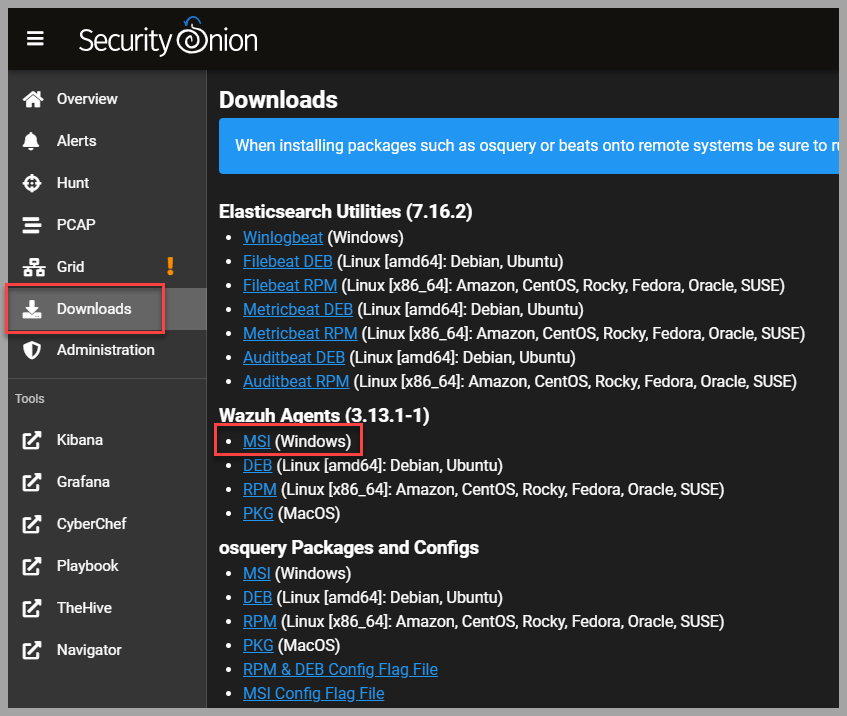The height and width of the screenshot is (716, 847).
Task: Download the osquery PKG for MacOS
Action: [258, 646]
